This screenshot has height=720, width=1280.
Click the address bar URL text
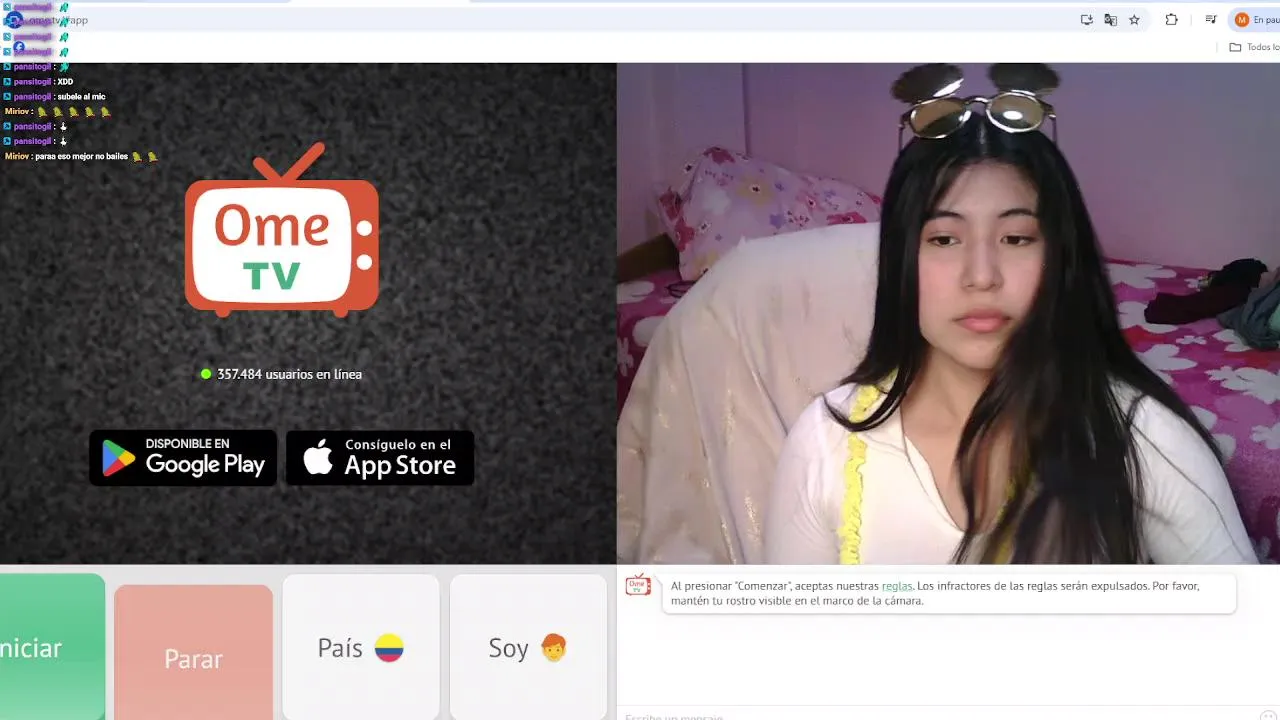tap(58, 20)
